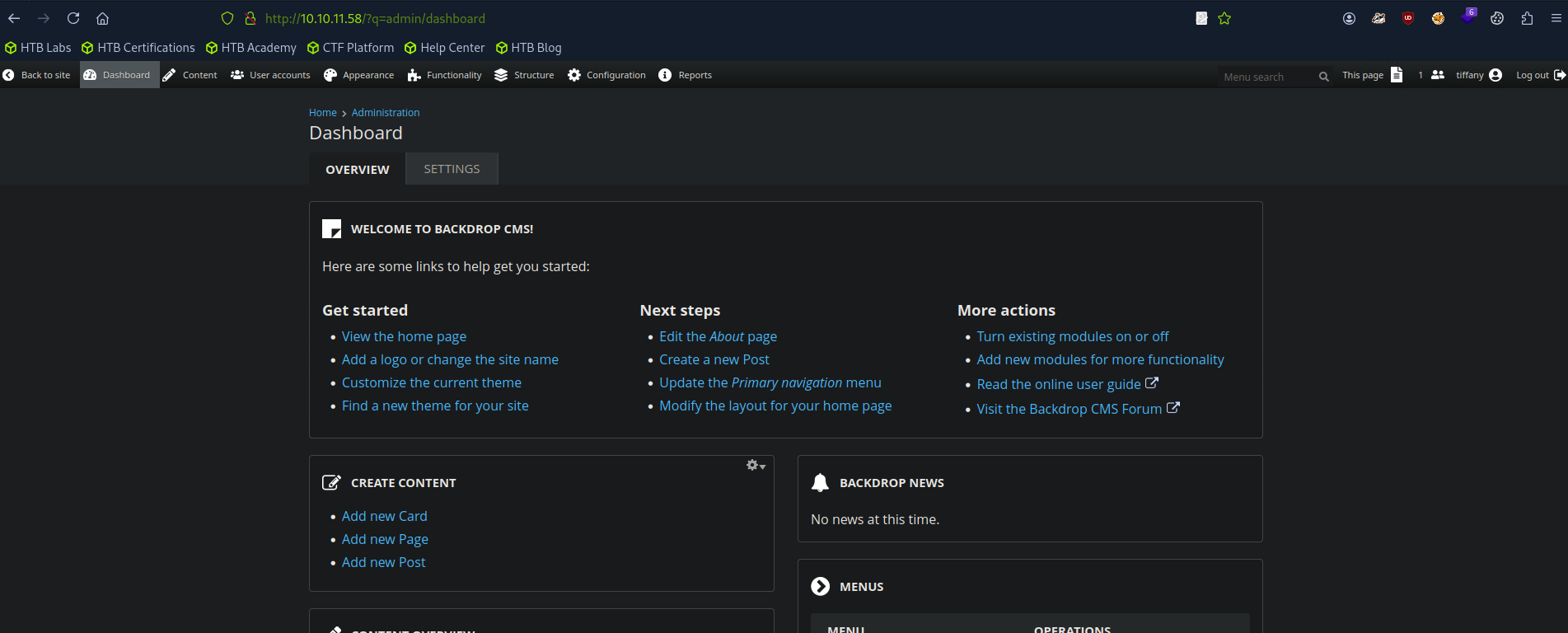1568x633 pixels.
Task: Type in the Menu search field
Action: [x=1265, y=77]
